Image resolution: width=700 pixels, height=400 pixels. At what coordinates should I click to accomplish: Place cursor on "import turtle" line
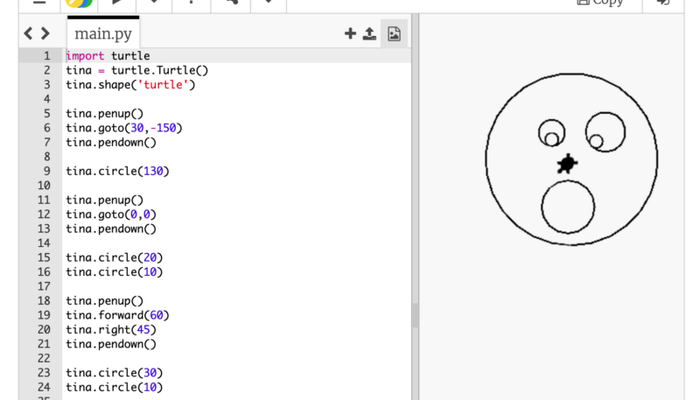(x=108, y=56)
